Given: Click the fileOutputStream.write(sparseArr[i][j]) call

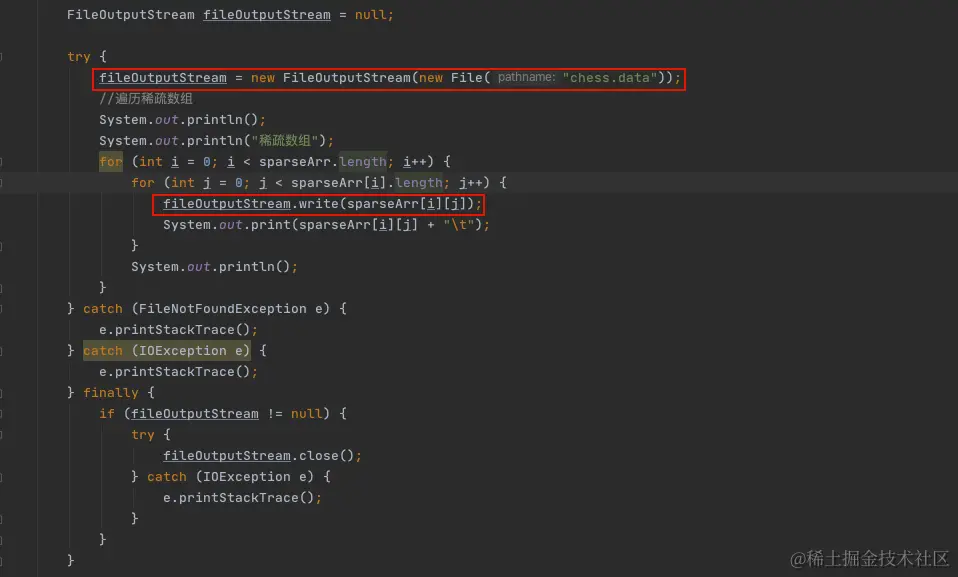Looking at the screenshot, I should 322,204.
